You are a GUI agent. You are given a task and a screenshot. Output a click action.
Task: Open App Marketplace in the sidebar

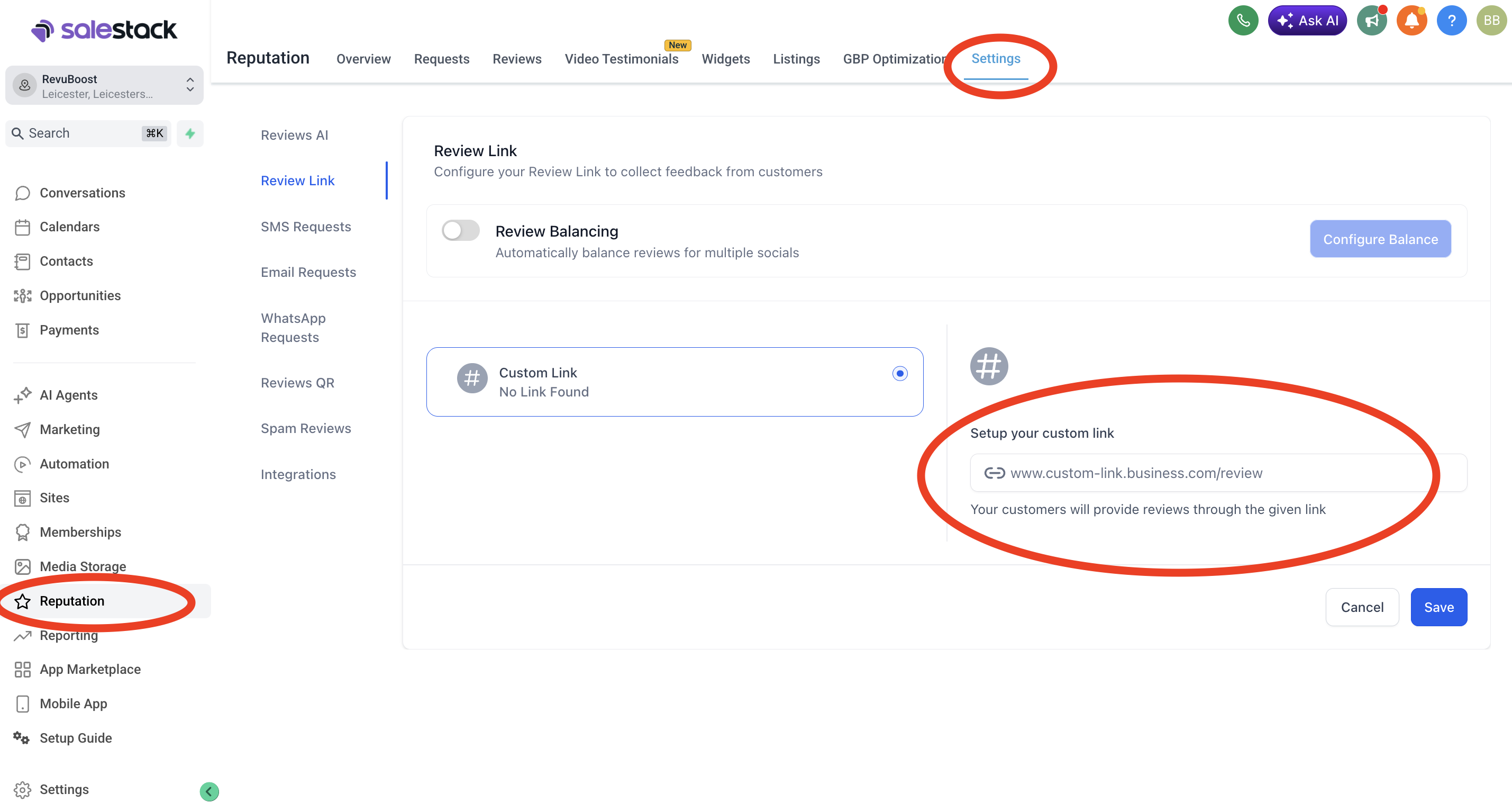click(90, 669)
